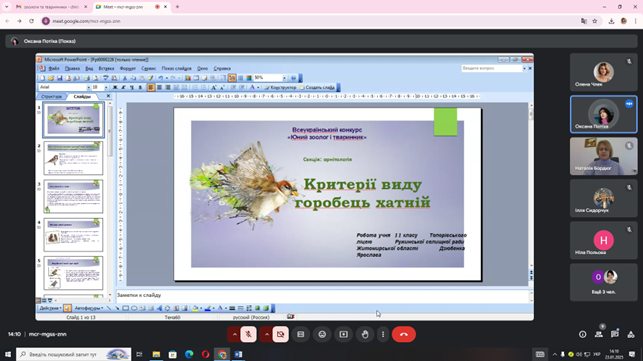This screenshot has height=361, width=643.
Task: Click the Undo arrow in PowerPoint toolbar
Action: point(161,78)
